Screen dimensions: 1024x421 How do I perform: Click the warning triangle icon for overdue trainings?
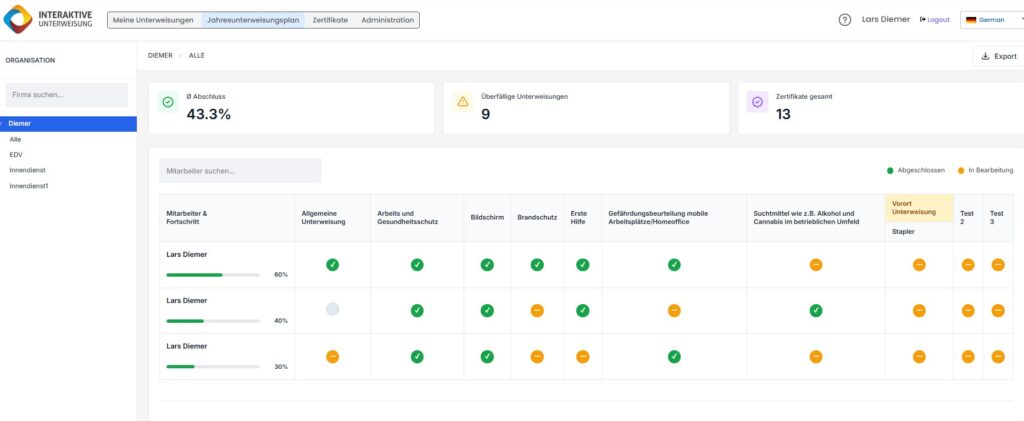[462, 102]
